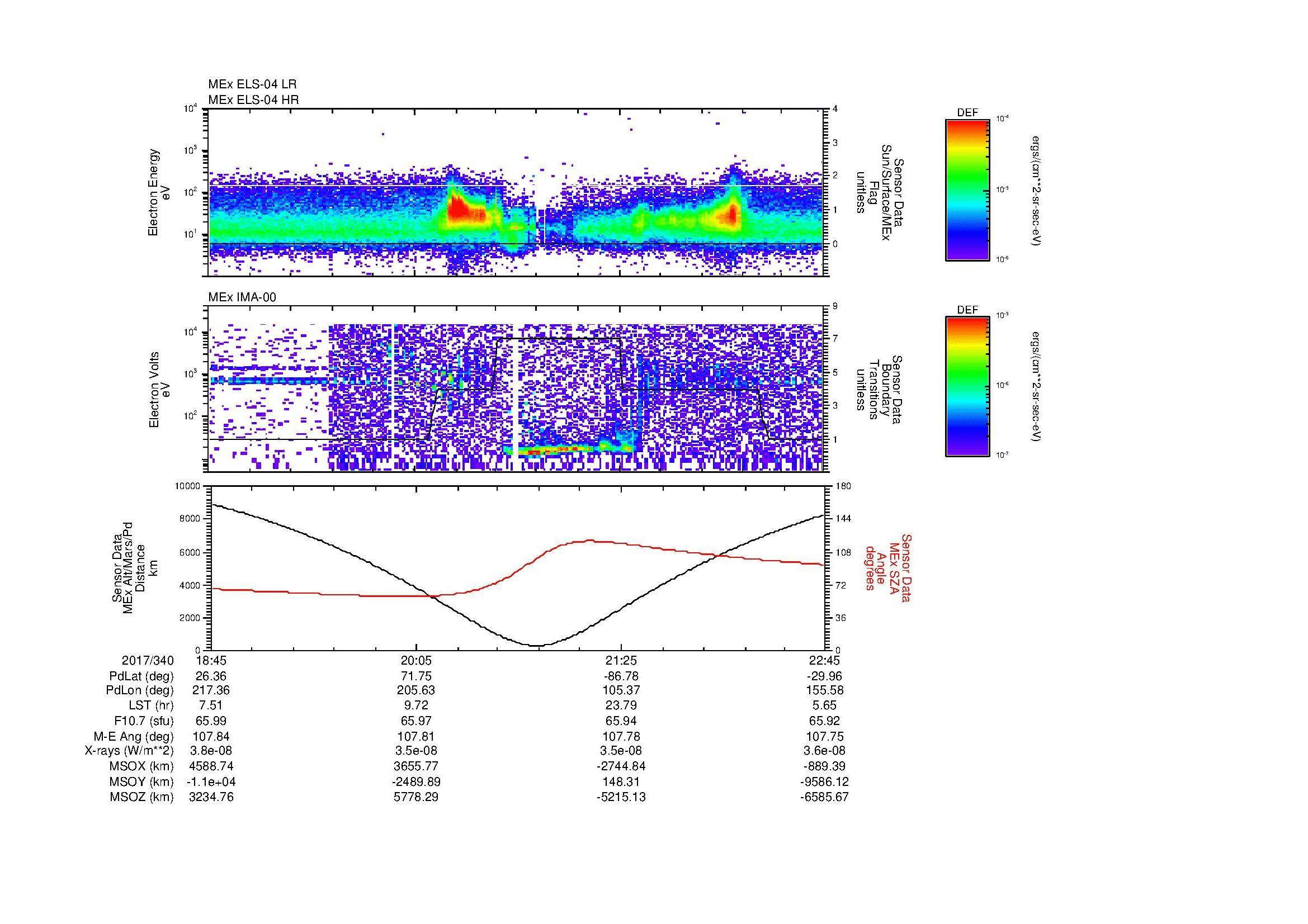Click the MSOY value -9586.12
Screen dimensions: 1308x924
tap(825, 781)
